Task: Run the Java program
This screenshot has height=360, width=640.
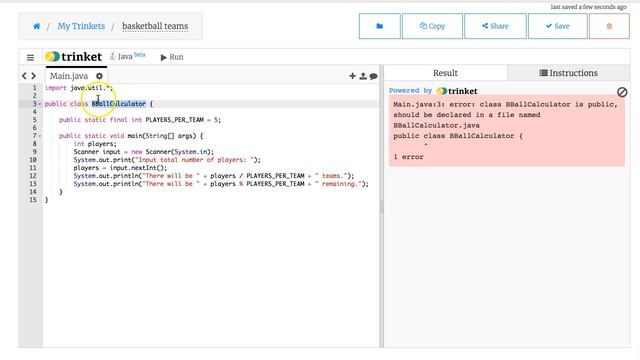Action: pyautogui.click(x=172, y=57)
